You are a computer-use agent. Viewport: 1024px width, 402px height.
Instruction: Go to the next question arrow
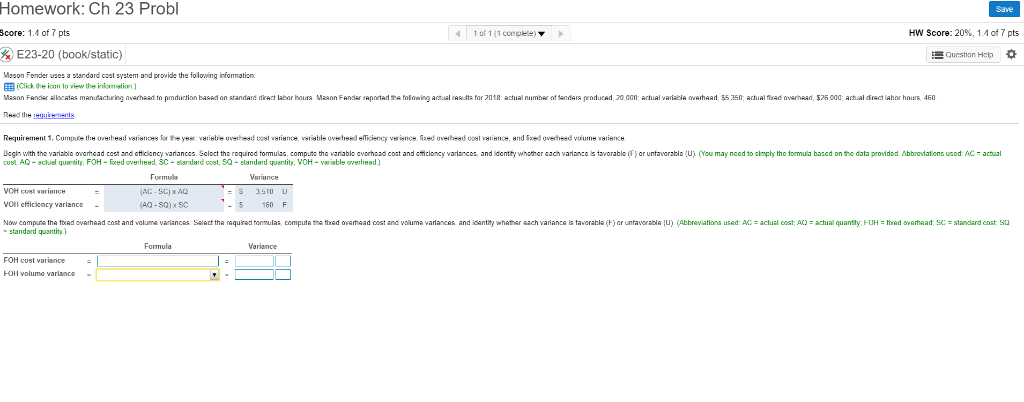click(x=562, y=33)
